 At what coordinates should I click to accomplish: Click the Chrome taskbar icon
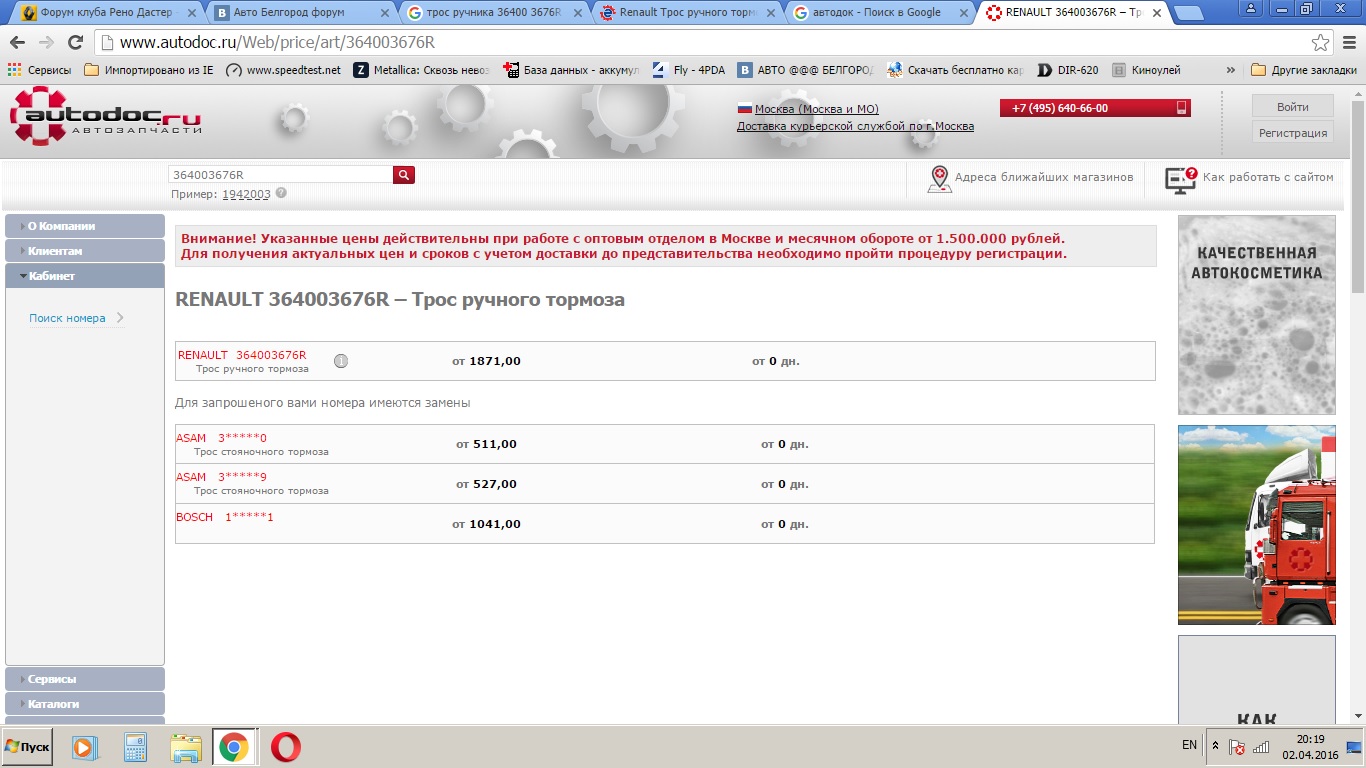tap(234, 747)
